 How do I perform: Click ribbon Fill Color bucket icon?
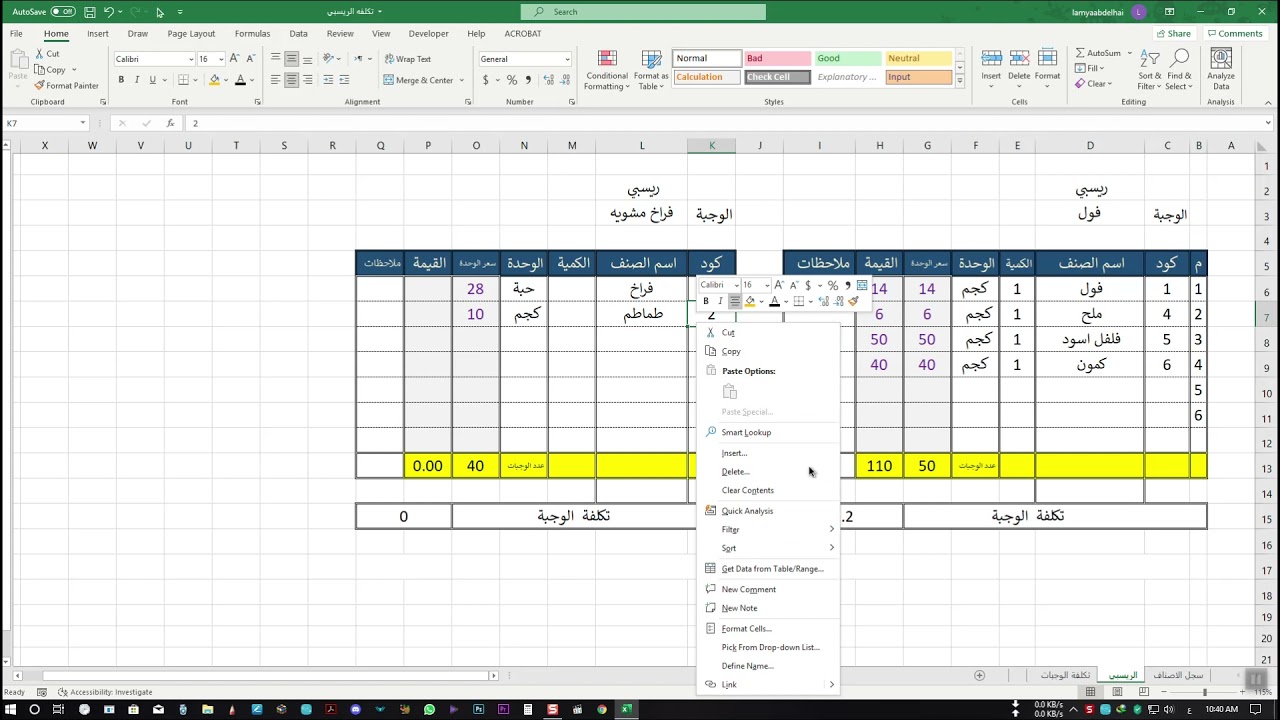214,80
